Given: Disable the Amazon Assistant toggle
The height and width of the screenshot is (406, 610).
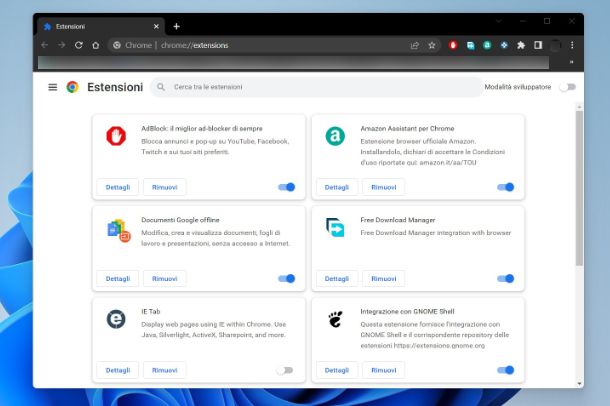Looking at the screenshot, I should point(506,187).
